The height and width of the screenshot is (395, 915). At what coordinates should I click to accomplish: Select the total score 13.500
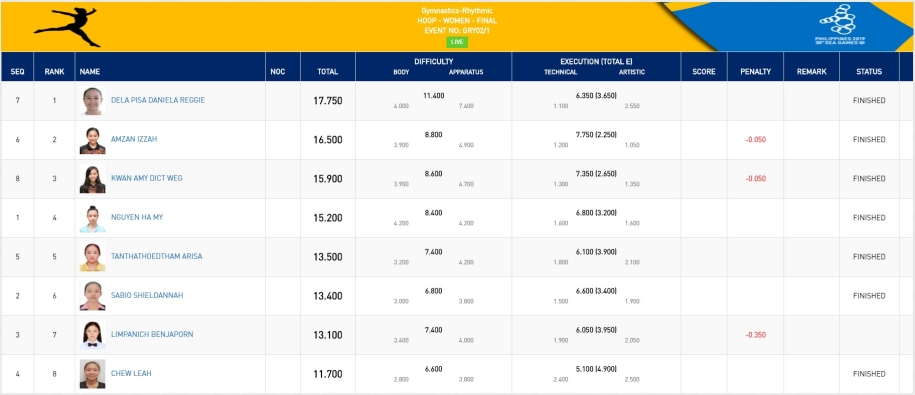click(x=327, y=257)
